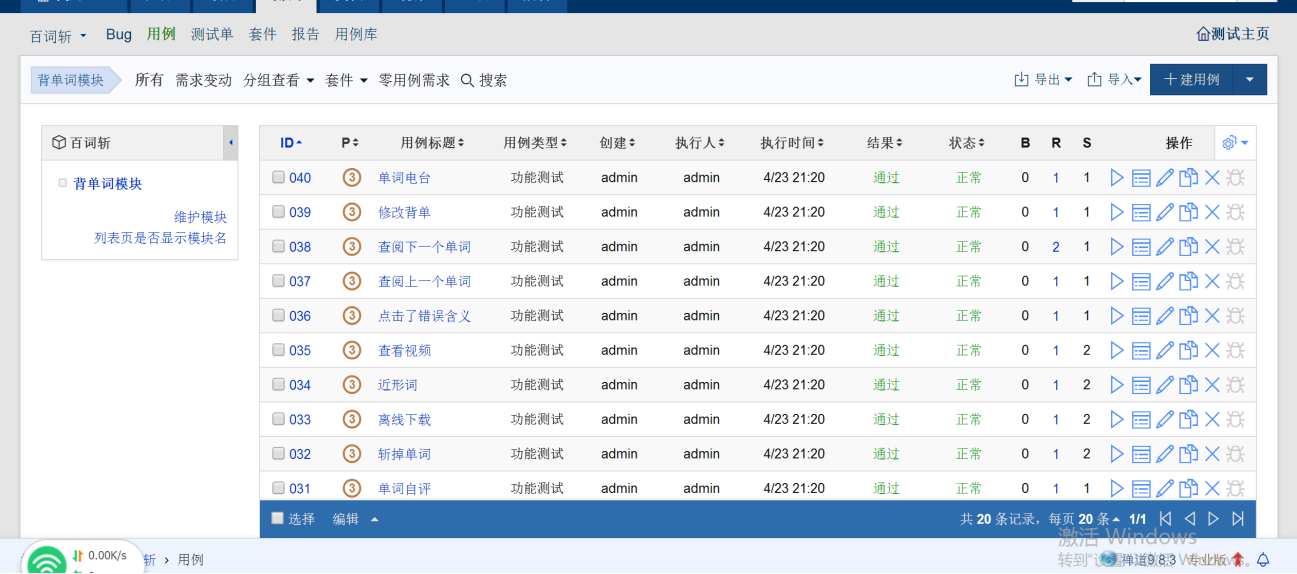Check the box for case 037
Viewport: 1297px width, 574px height.
pyautogui.click(x=278, y=281)
